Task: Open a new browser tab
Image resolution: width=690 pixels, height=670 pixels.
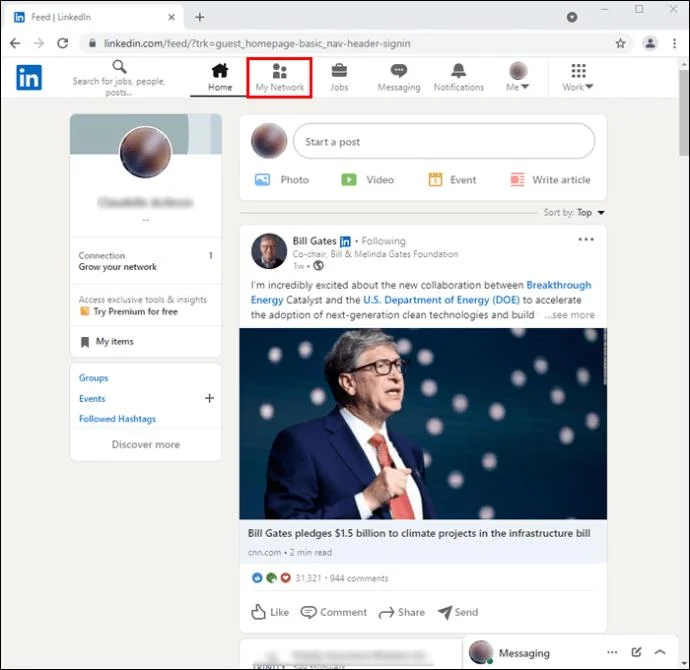Action: (199, 17)
